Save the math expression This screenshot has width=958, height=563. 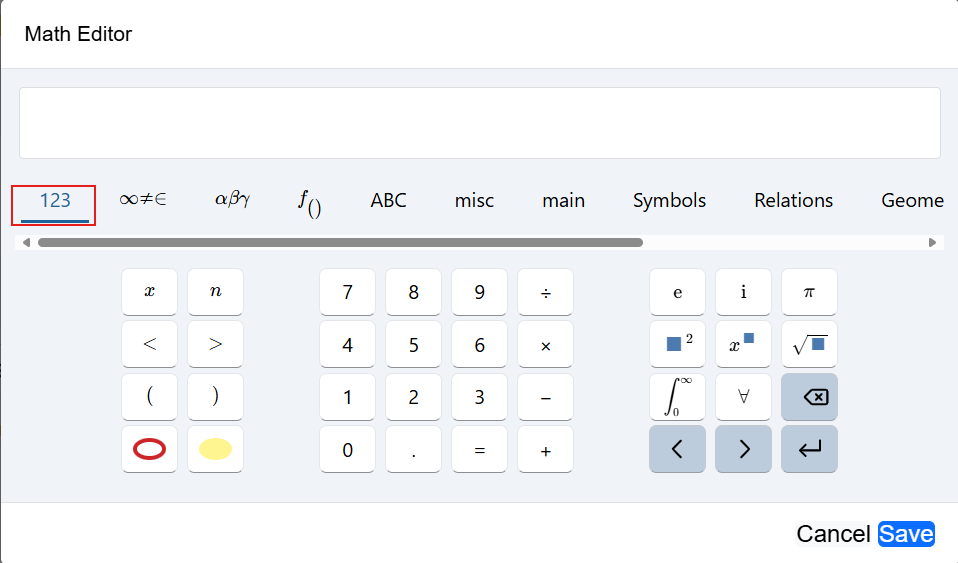tap(906, 534)
